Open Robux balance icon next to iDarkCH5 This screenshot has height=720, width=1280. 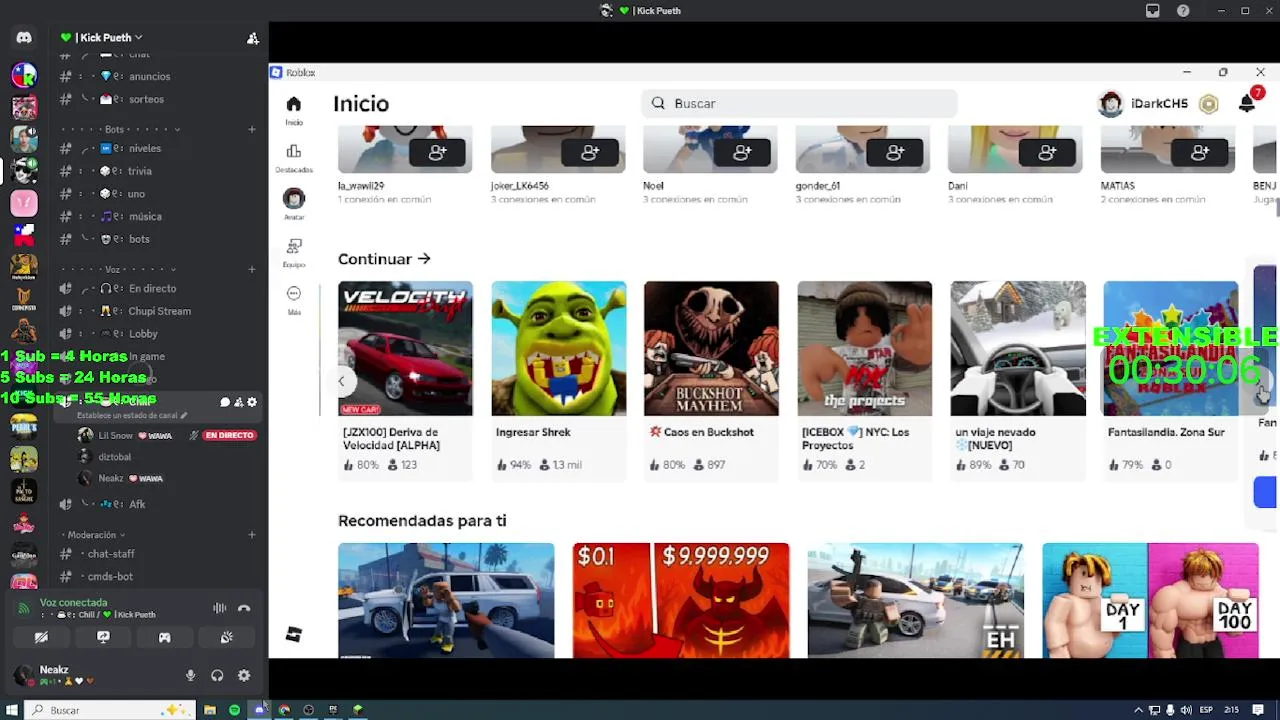(1209, 104)
